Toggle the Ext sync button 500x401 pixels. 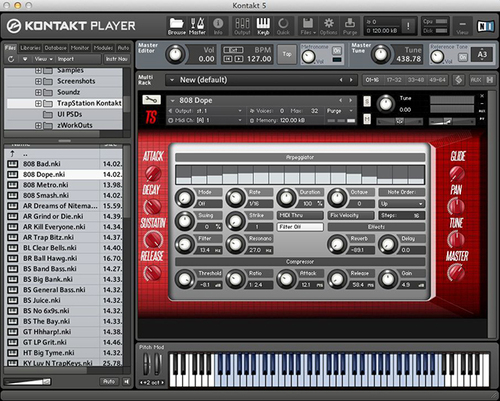coord(233,50)
